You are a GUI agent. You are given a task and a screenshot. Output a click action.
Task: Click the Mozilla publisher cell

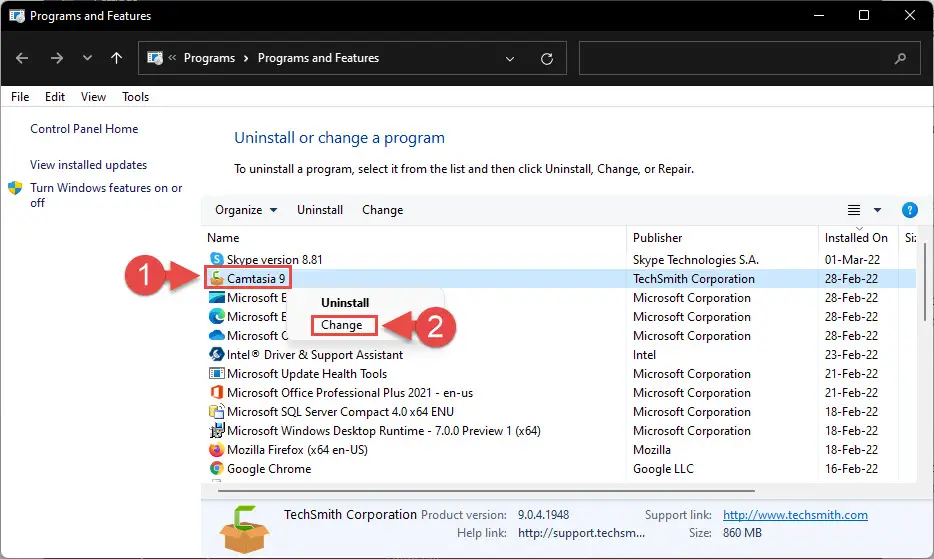[652, 449]
